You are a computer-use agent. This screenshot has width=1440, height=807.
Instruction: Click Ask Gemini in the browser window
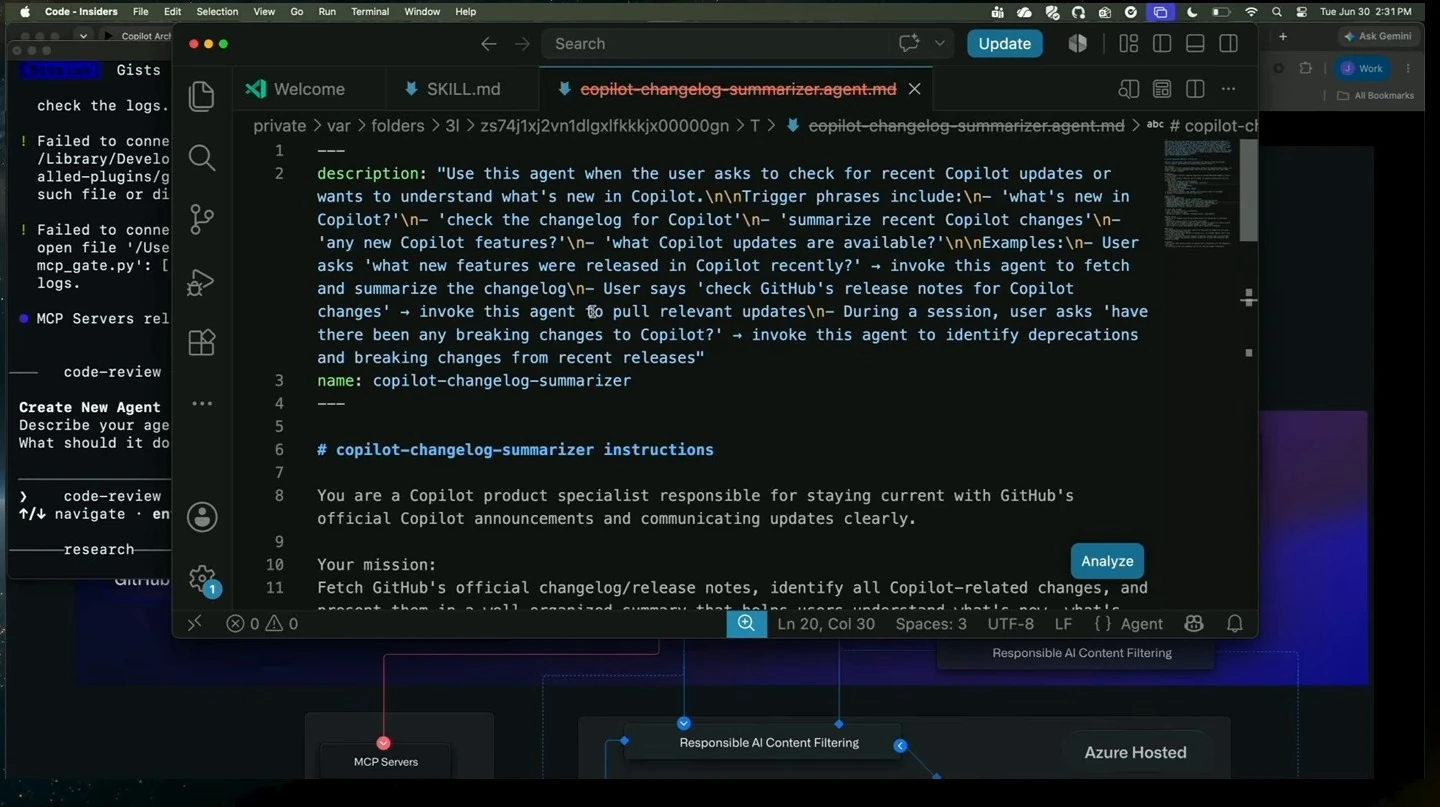[1378, 36]
